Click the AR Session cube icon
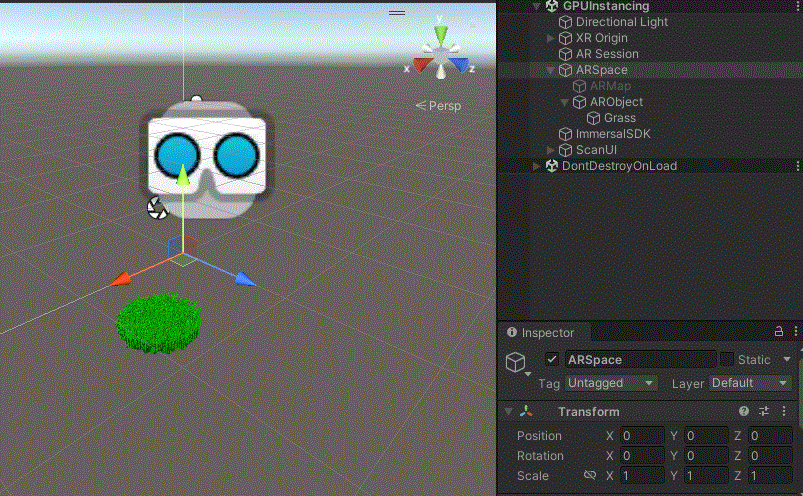The height and width of the screenshot is (496, 803). (565, 54)
